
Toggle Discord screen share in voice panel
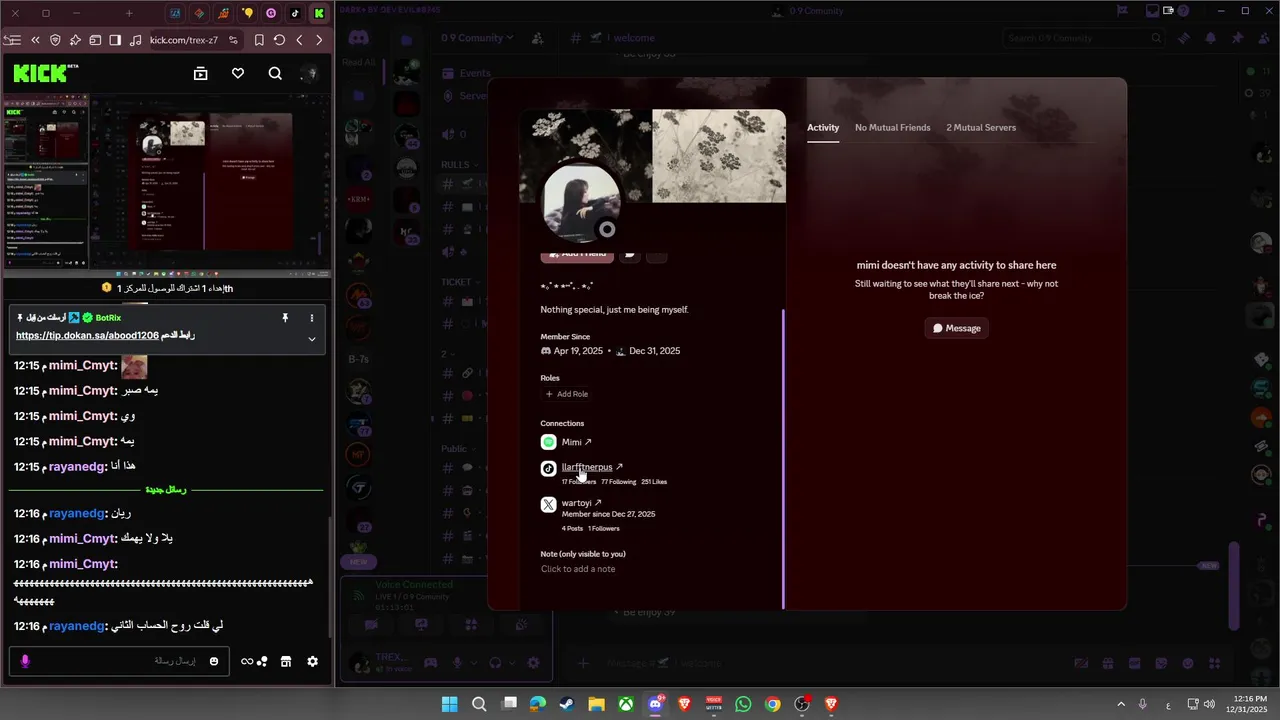(x=421, y=624)
